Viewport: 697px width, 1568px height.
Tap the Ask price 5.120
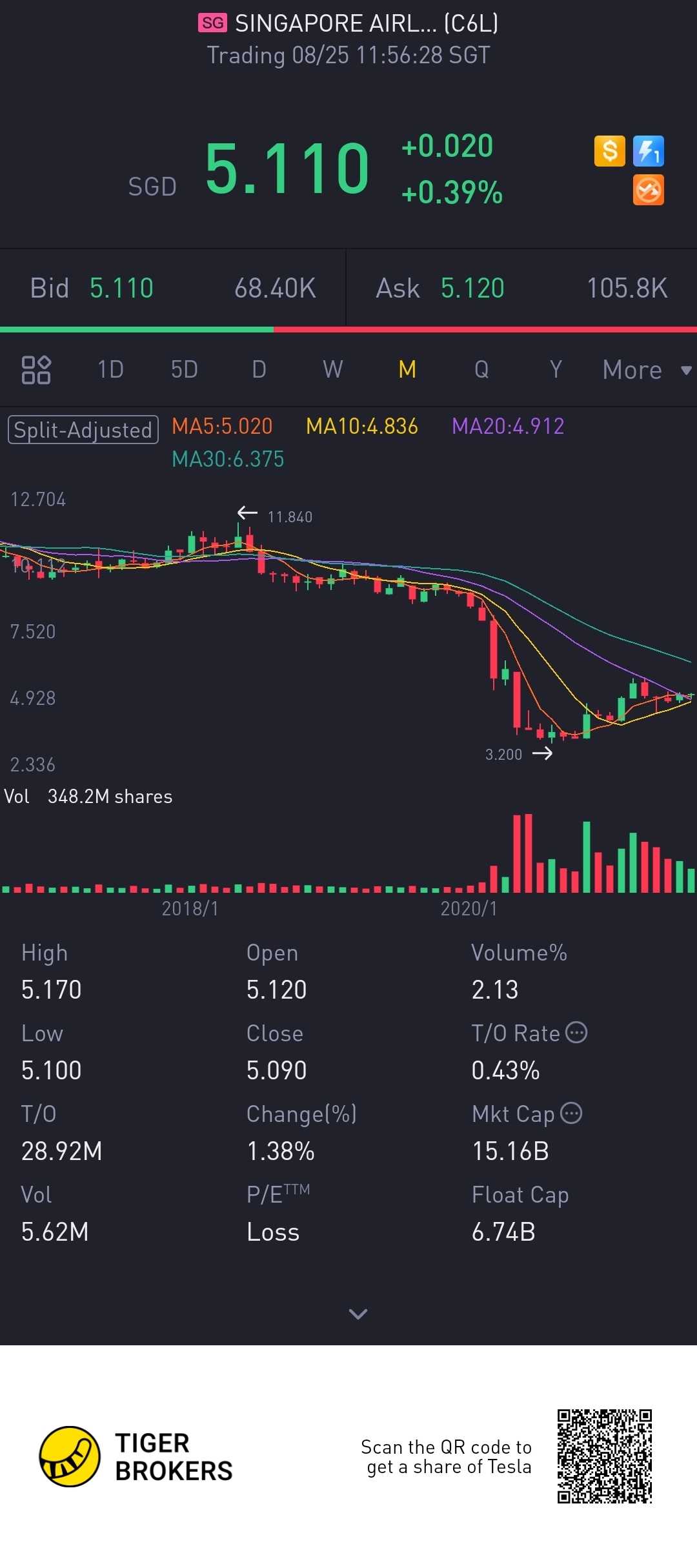click(472, 288)
